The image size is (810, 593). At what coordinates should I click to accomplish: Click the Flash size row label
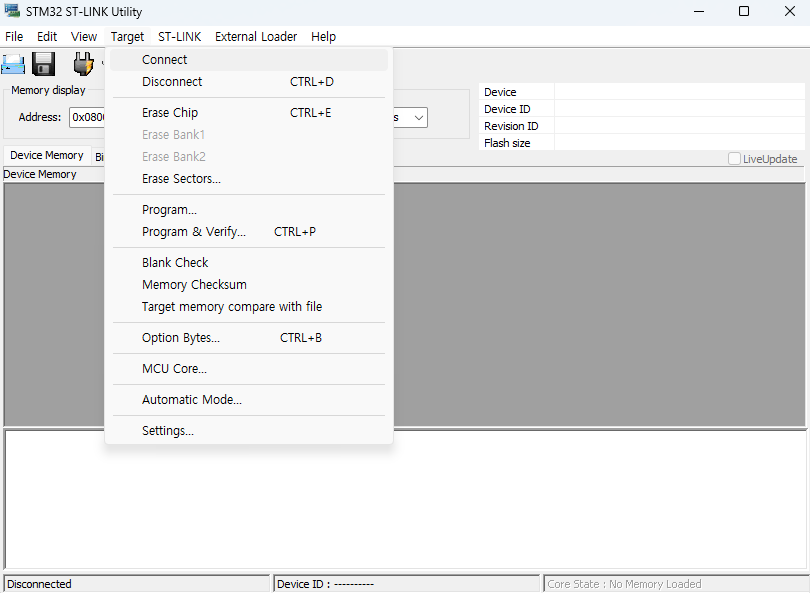[507, 143]
